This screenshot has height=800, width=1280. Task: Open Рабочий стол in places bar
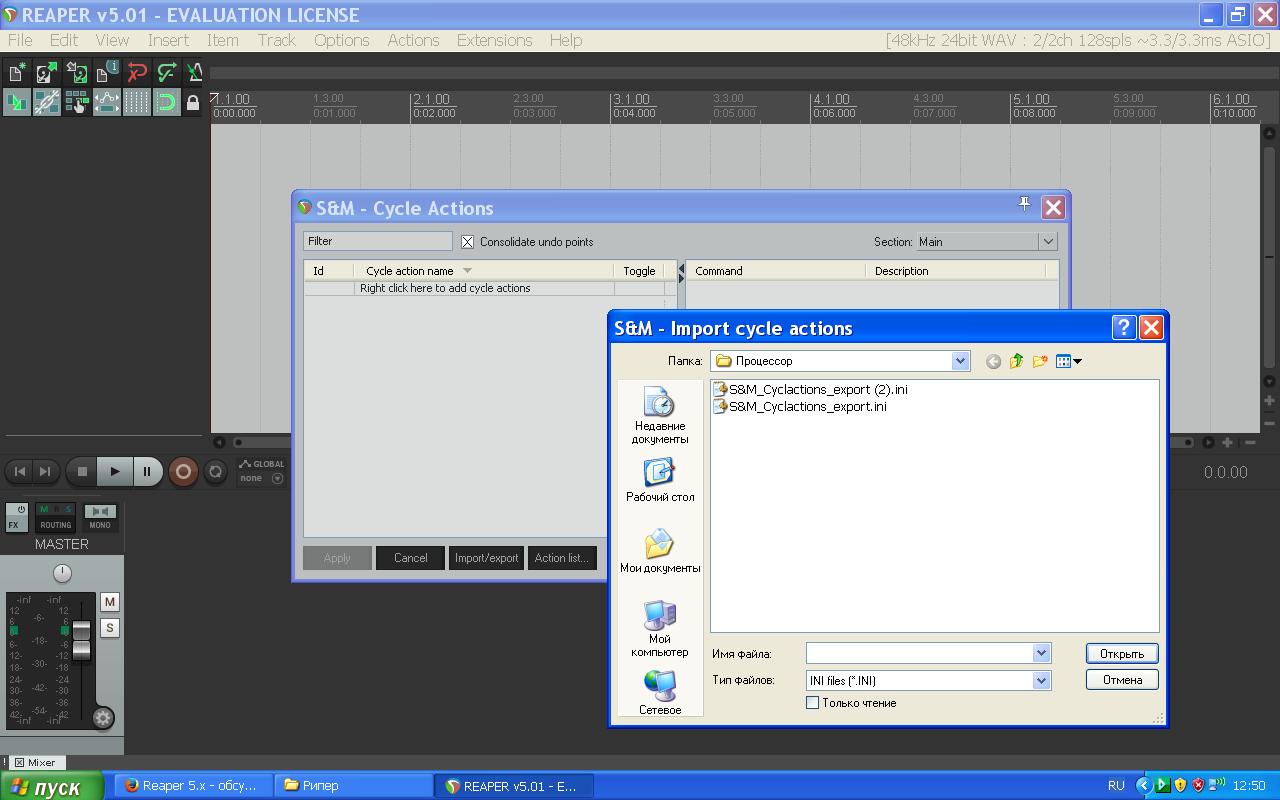tap(660, 480)
